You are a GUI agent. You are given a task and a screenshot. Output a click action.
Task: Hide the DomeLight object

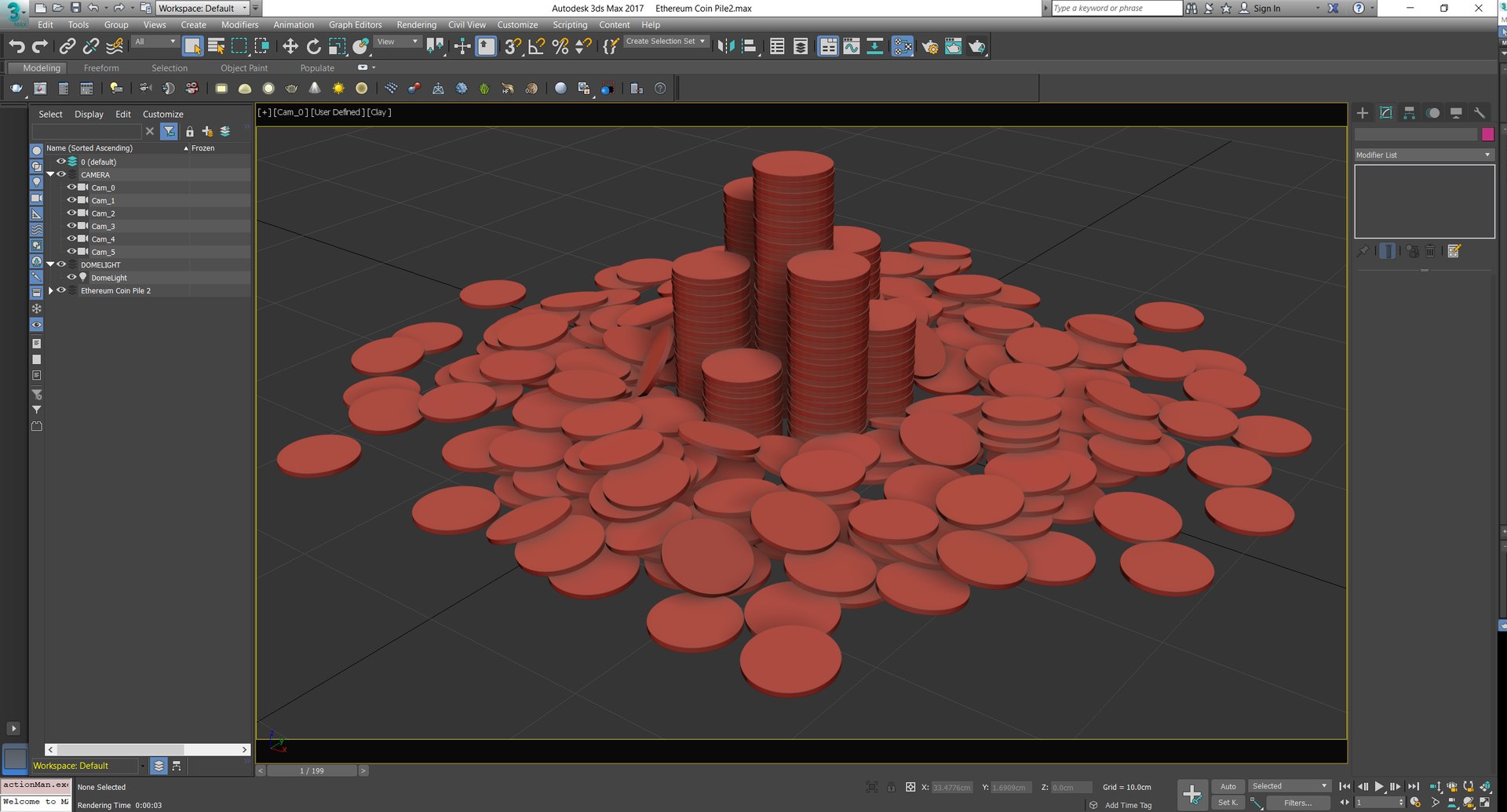click(71, 278)
